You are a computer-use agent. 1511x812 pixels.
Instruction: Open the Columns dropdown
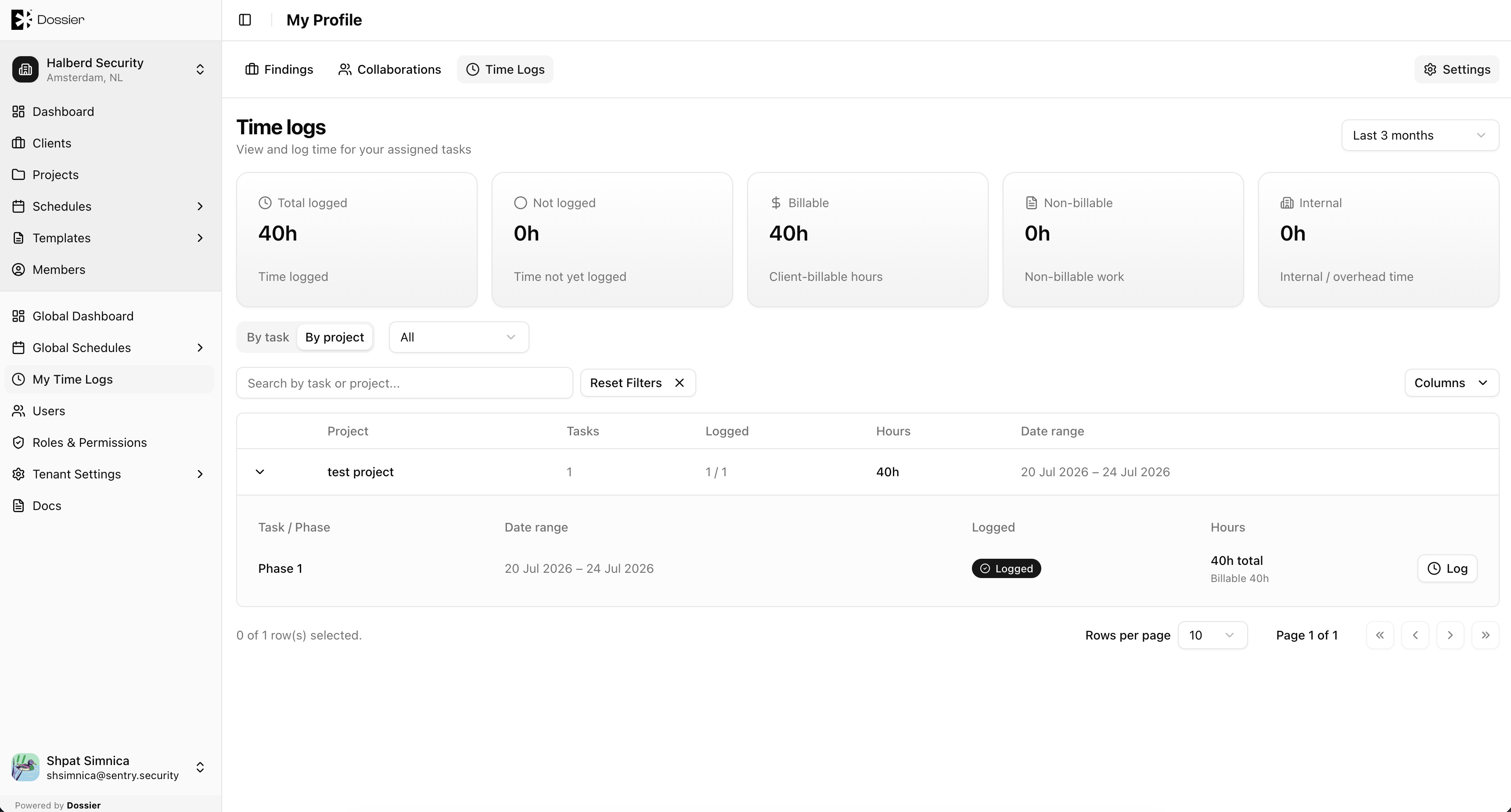coord(1451,383)
